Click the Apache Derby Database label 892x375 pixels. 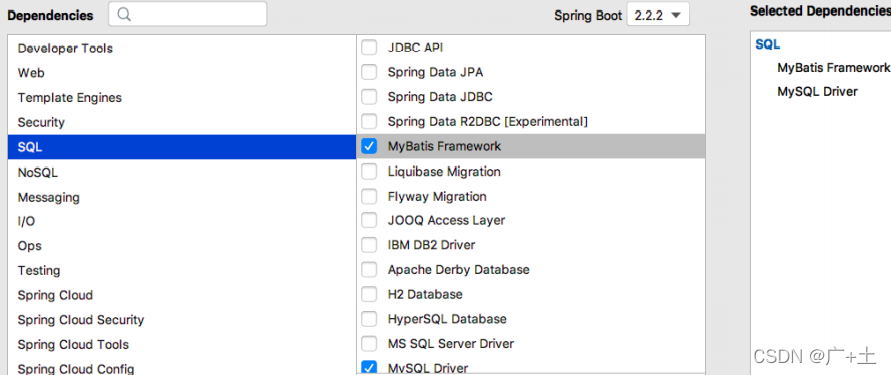coord(459,269)
